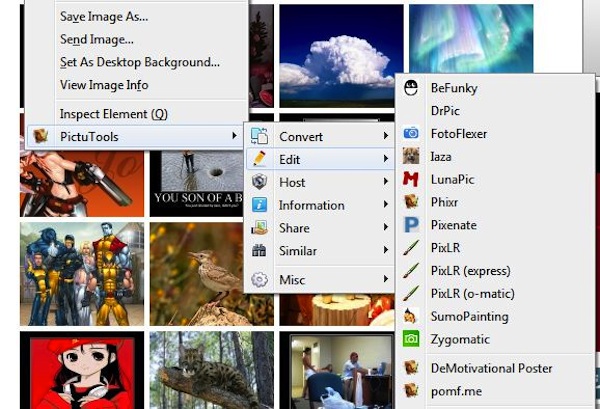Click the green Zygomatic camera icon
The image size is (600, 409).
[411, 339]
